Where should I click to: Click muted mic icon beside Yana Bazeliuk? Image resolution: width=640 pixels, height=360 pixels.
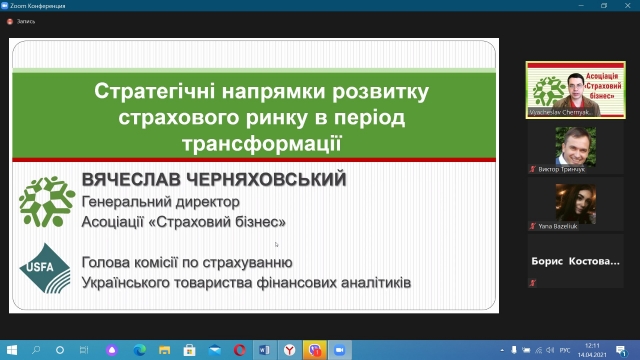(532, 226)
